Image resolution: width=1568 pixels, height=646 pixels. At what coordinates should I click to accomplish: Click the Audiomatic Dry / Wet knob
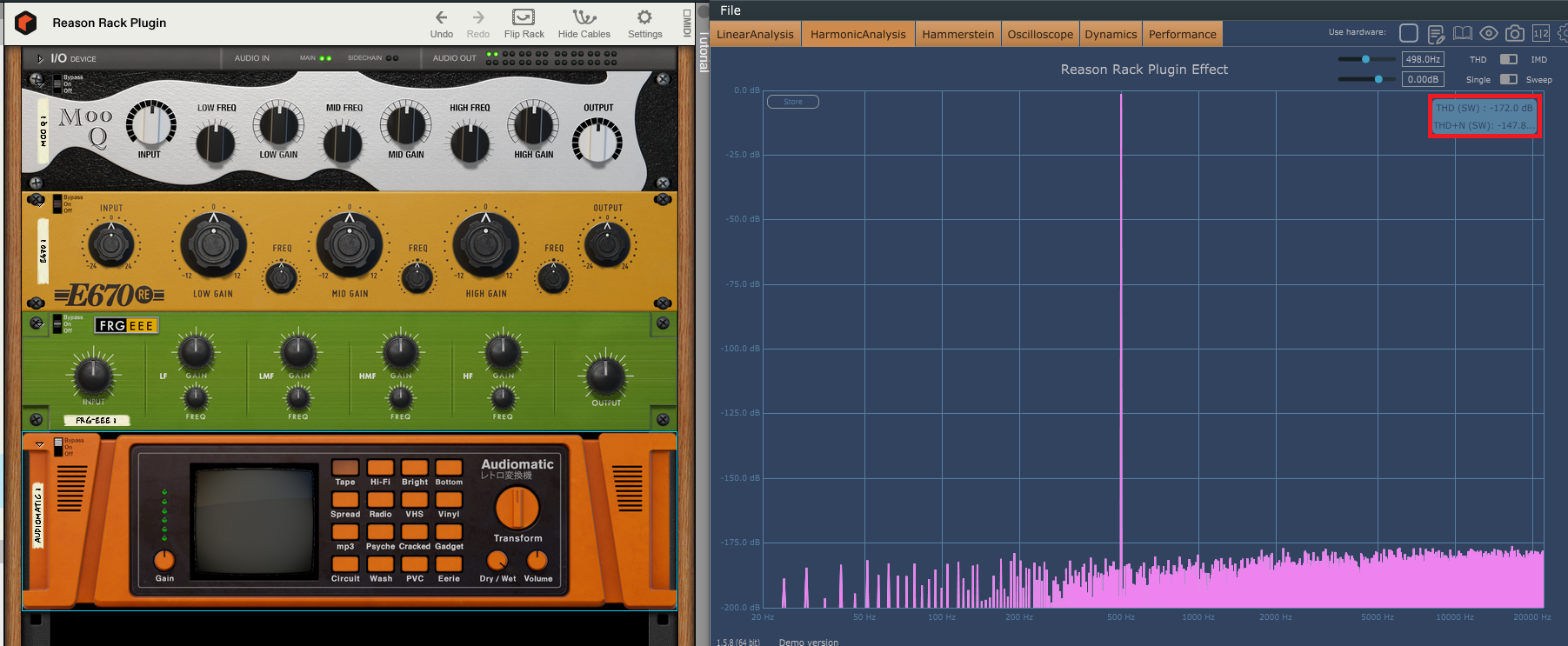pos(497,560)
